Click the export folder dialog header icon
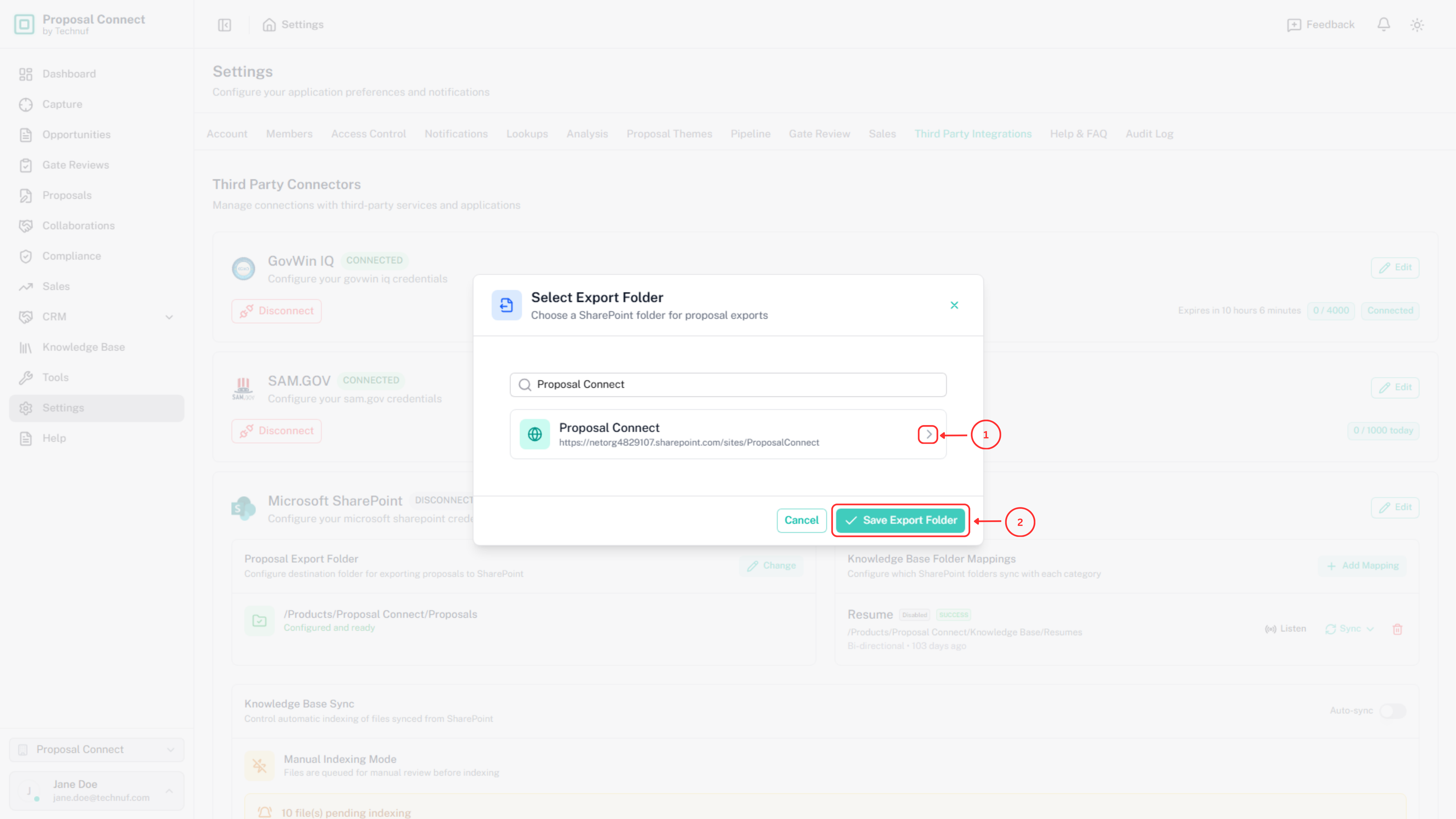Screen dimensions: 1456x819 tap(507, 305)
